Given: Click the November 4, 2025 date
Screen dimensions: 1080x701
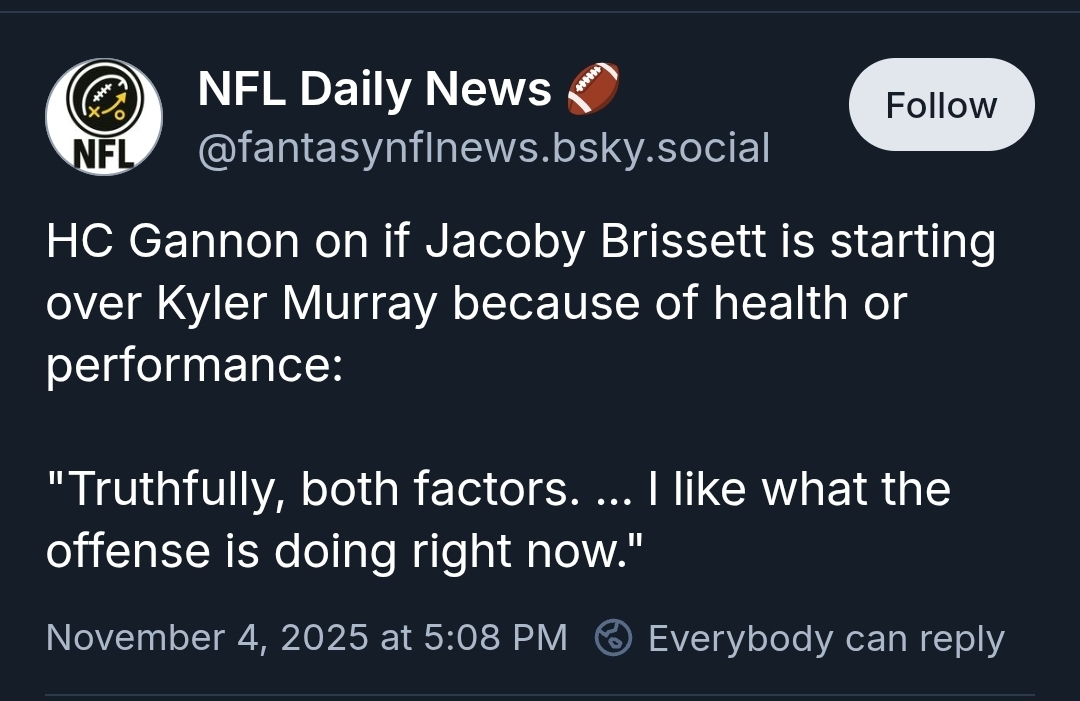Looking at the screenshot, I should pos(207,637).
